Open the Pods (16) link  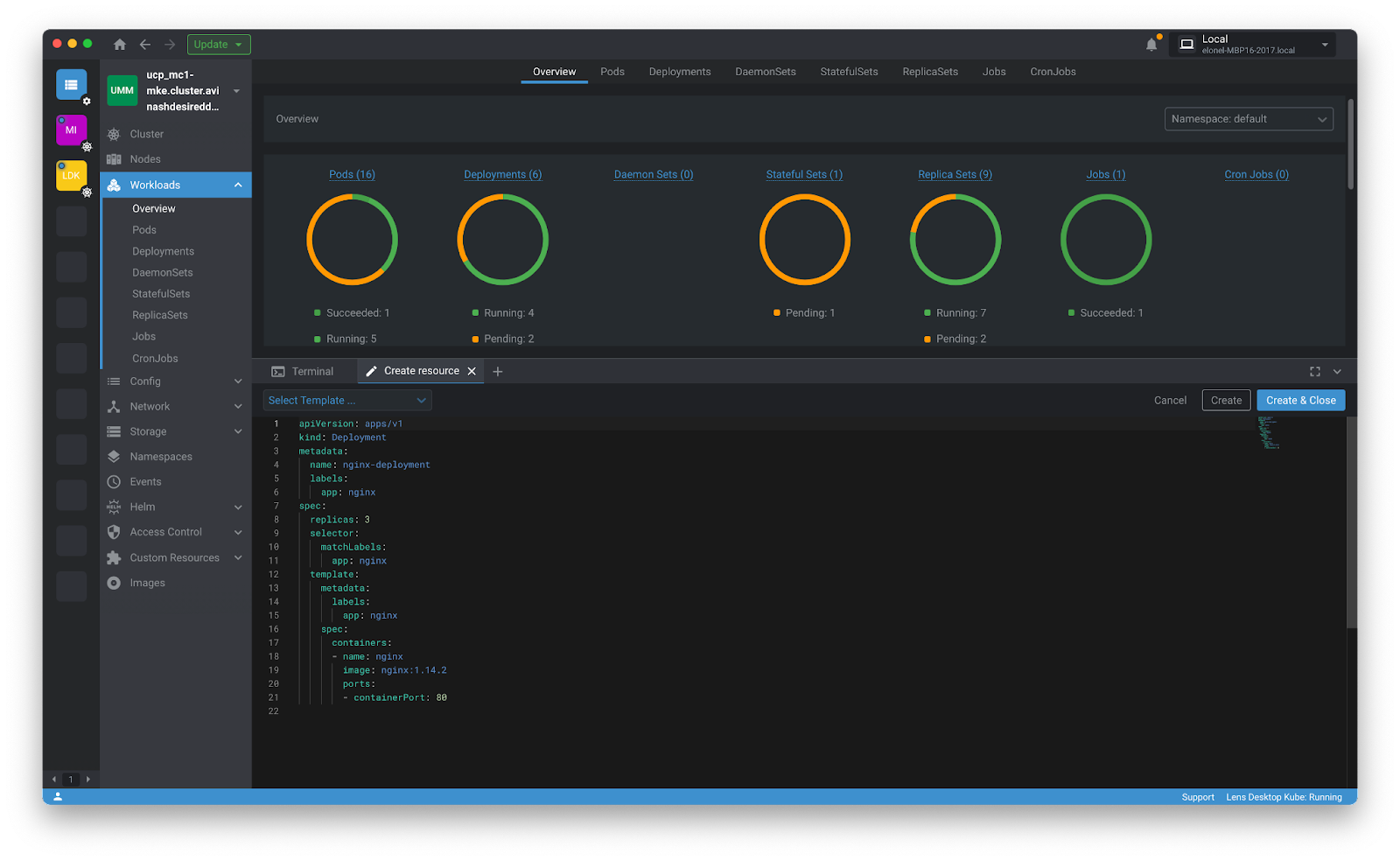tap(352, 175)
